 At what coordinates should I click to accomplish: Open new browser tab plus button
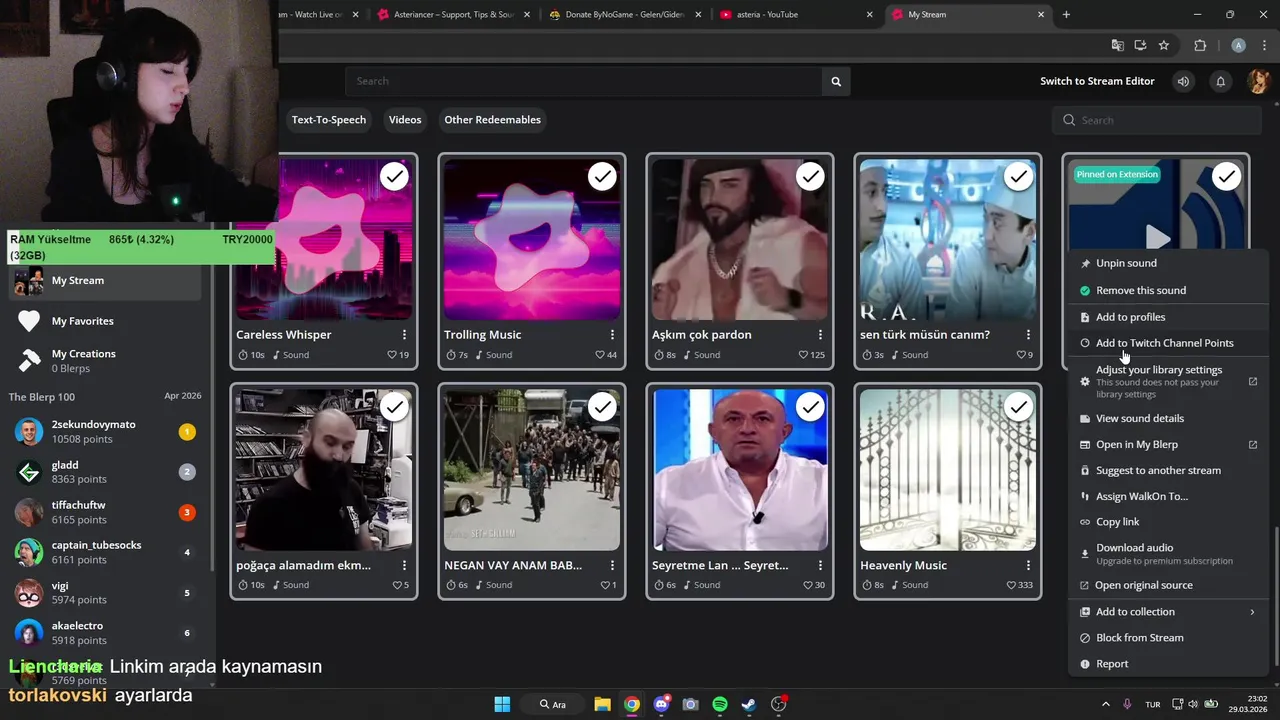(x=1066, y=14)
